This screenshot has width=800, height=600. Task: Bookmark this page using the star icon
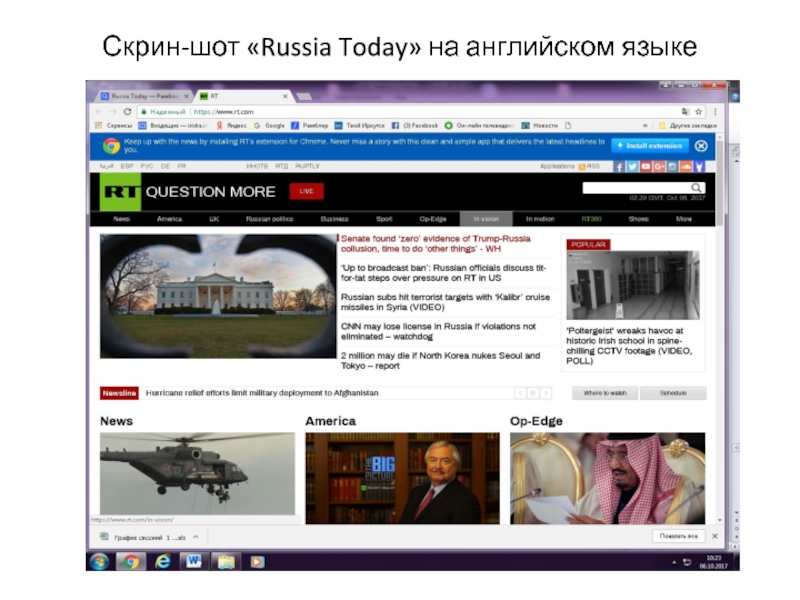(698, 112)
